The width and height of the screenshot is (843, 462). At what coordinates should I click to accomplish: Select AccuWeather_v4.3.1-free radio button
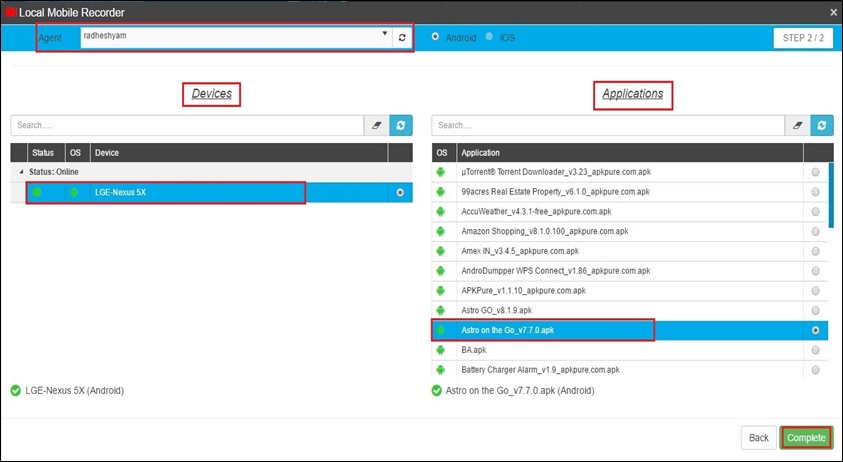click(816, 212)
